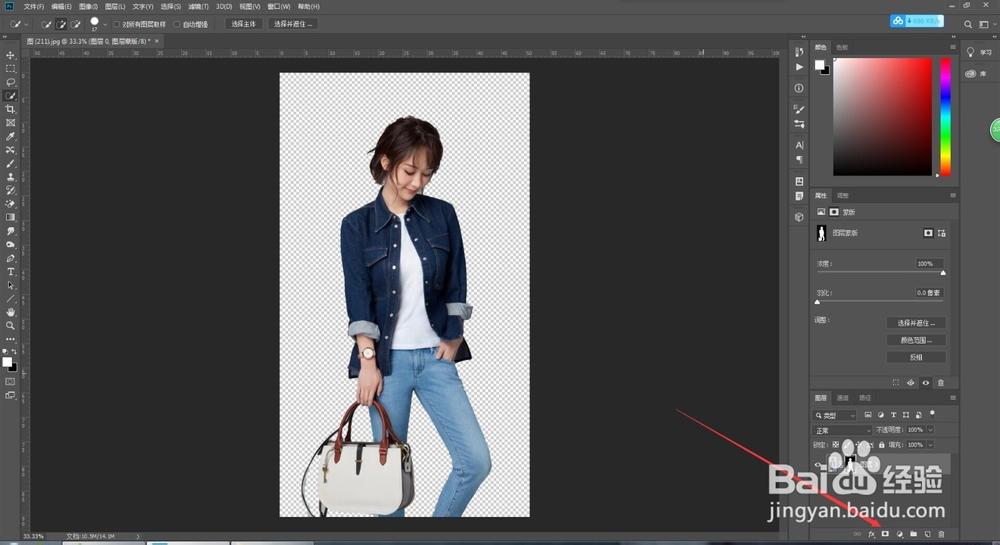Open the Paragraph panel icon

point(799,160)
